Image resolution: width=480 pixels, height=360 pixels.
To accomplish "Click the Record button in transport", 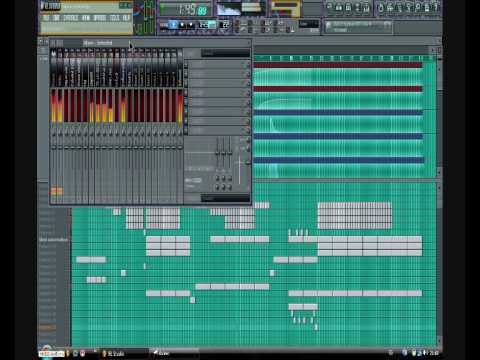I will 191,25.
